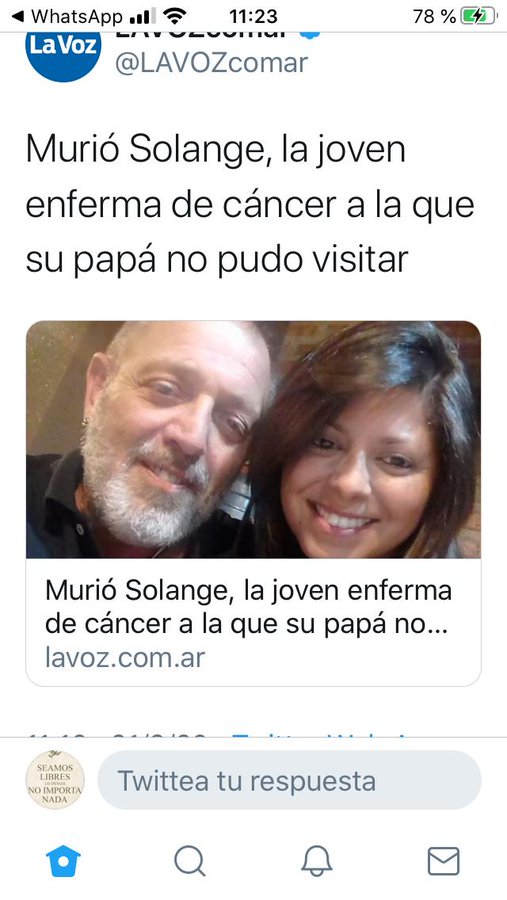
Task: Tap the cellular signal bars
Action: (142, 16)
